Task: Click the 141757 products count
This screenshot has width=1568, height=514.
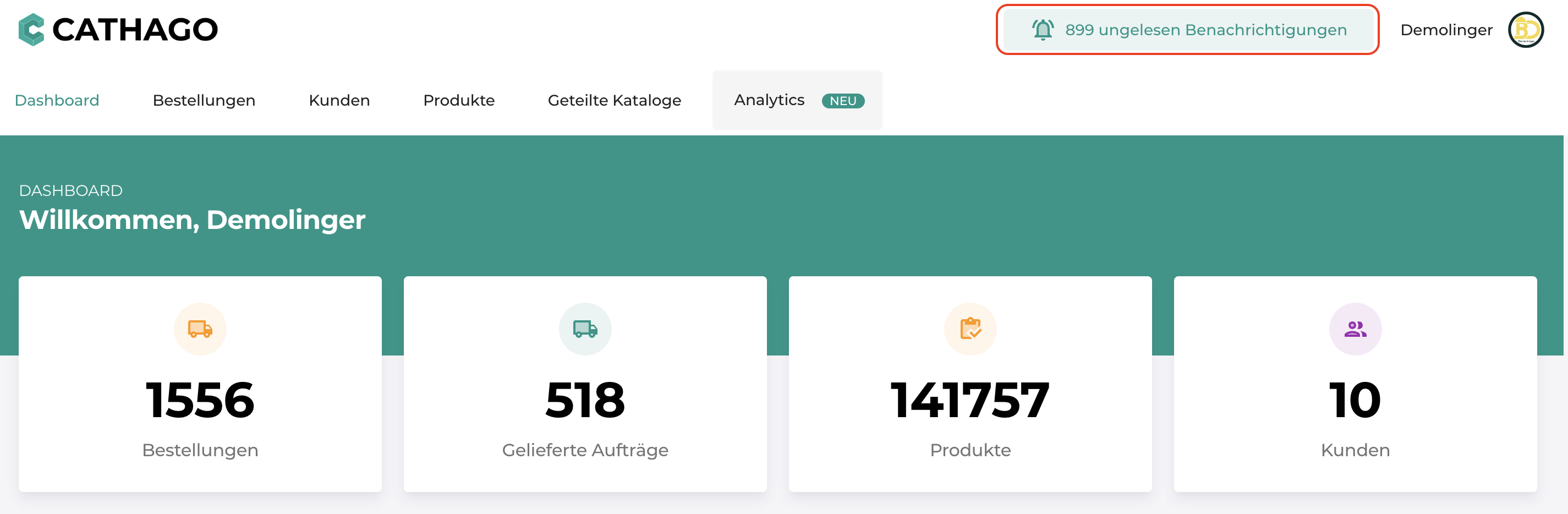Action: 971,400
